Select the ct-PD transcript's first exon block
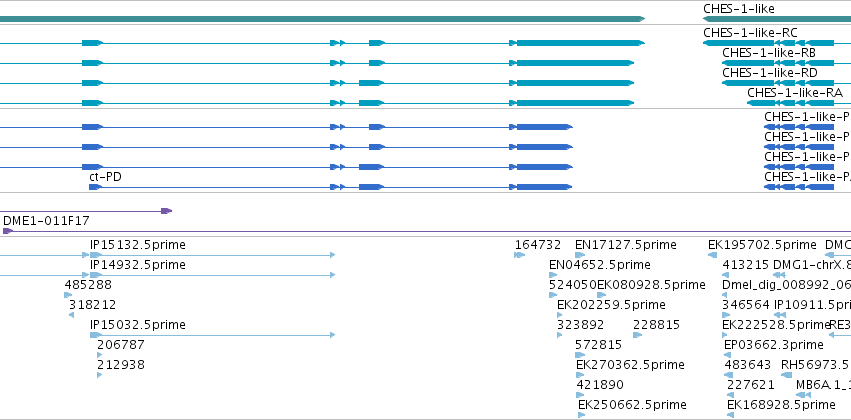 pyautogui.click(x=95, y=187)
